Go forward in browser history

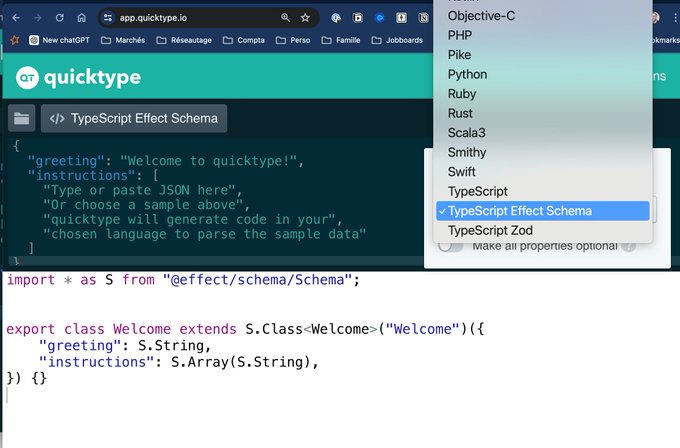(38, 18)
